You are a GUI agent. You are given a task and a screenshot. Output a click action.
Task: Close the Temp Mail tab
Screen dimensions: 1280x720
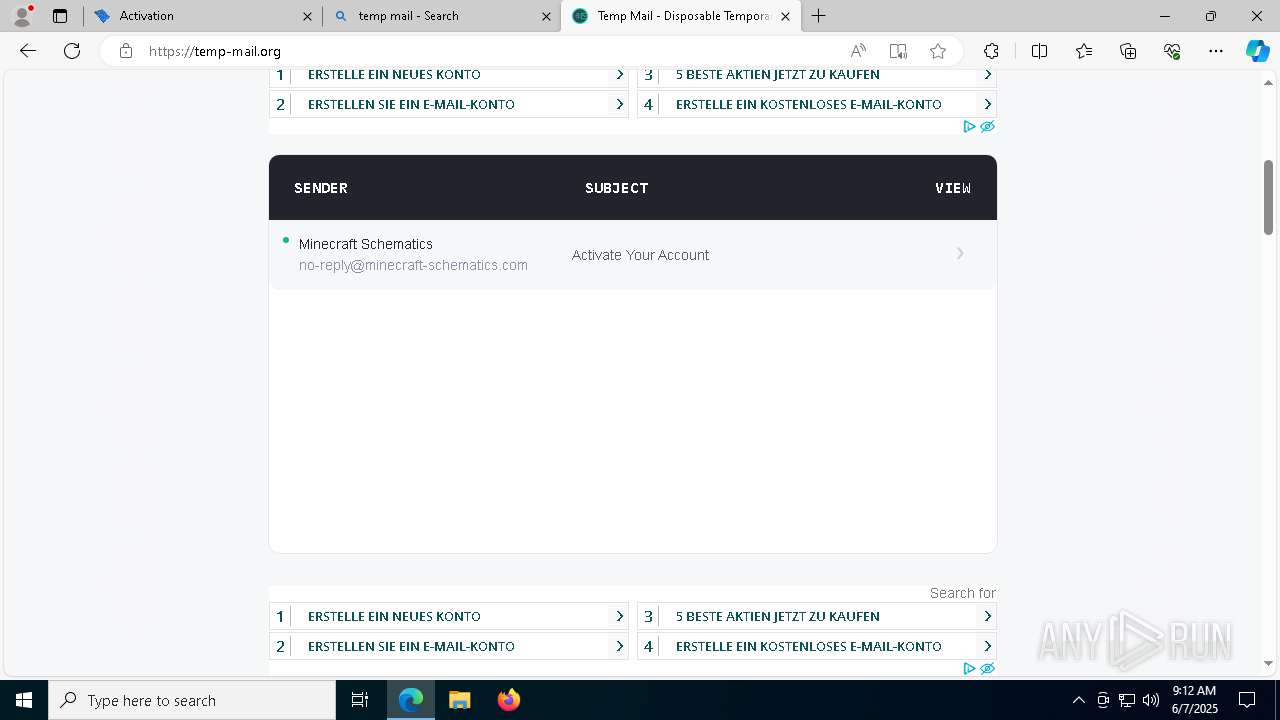(x=785, y=16)
